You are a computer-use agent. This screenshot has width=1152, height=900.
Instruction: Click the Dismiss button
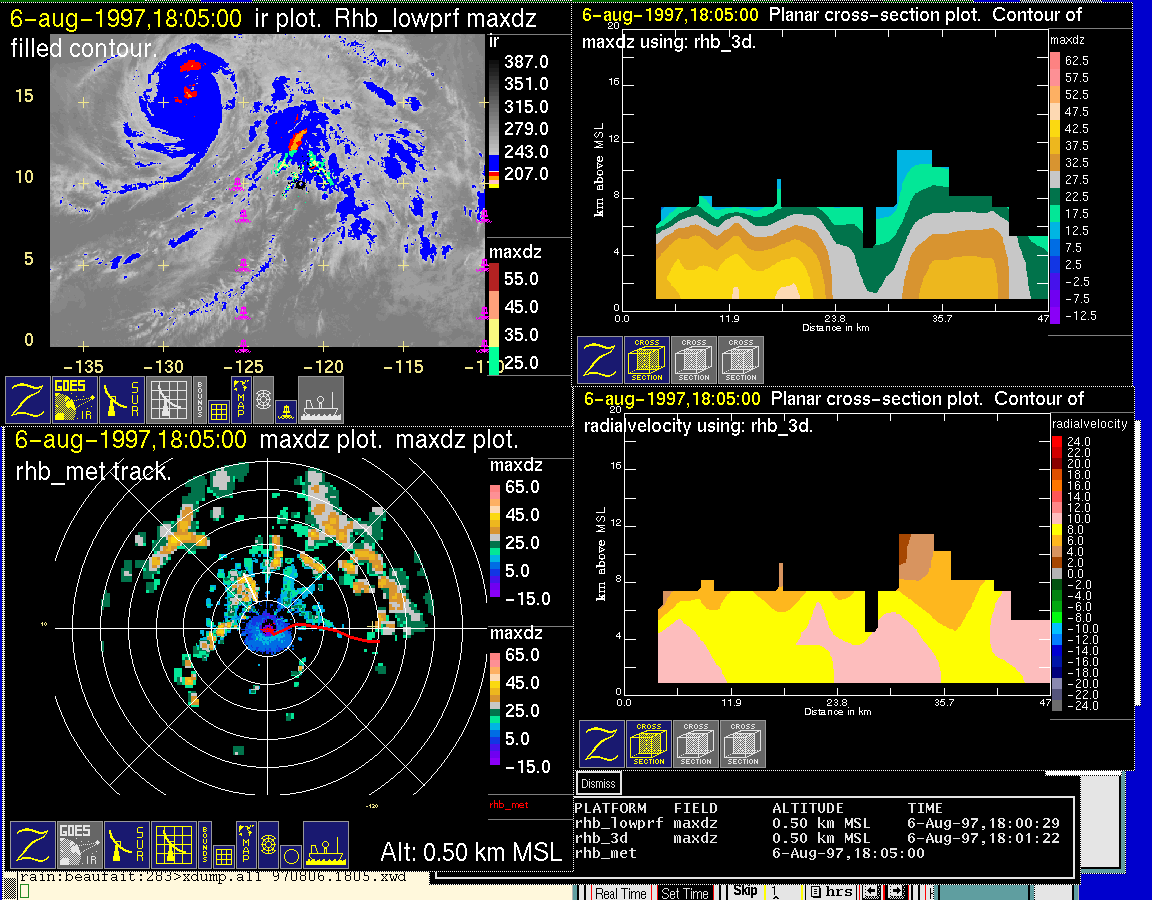point(598,784)
